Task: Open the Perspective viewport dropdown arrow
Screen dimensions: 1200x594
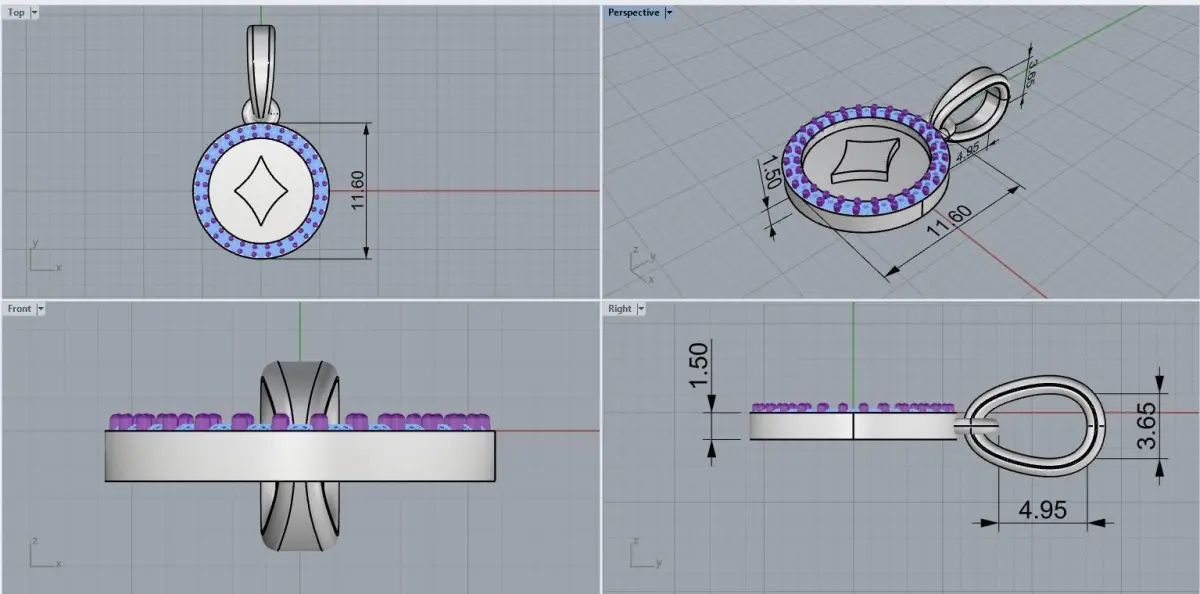Action: coord(669,13)
